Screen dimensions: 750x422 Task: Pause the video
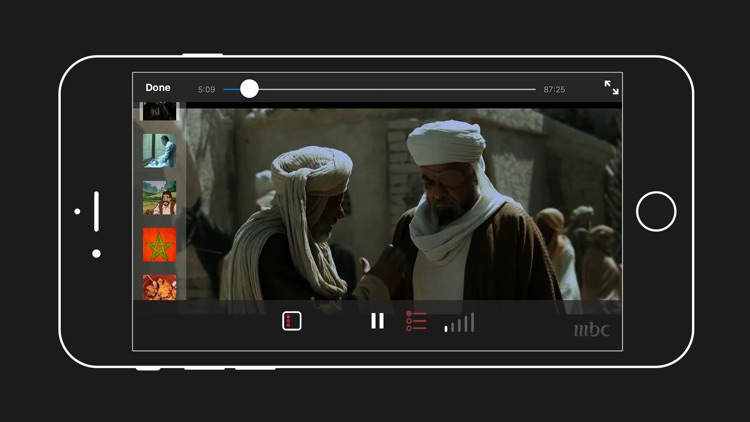[x=377, y=321]
